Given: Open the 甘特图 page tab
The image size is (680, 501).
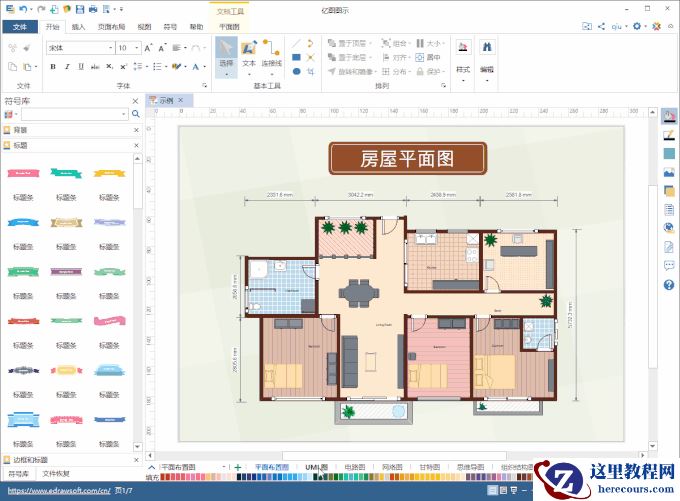Looking at the screenshot, I should [x=430, y=467].
